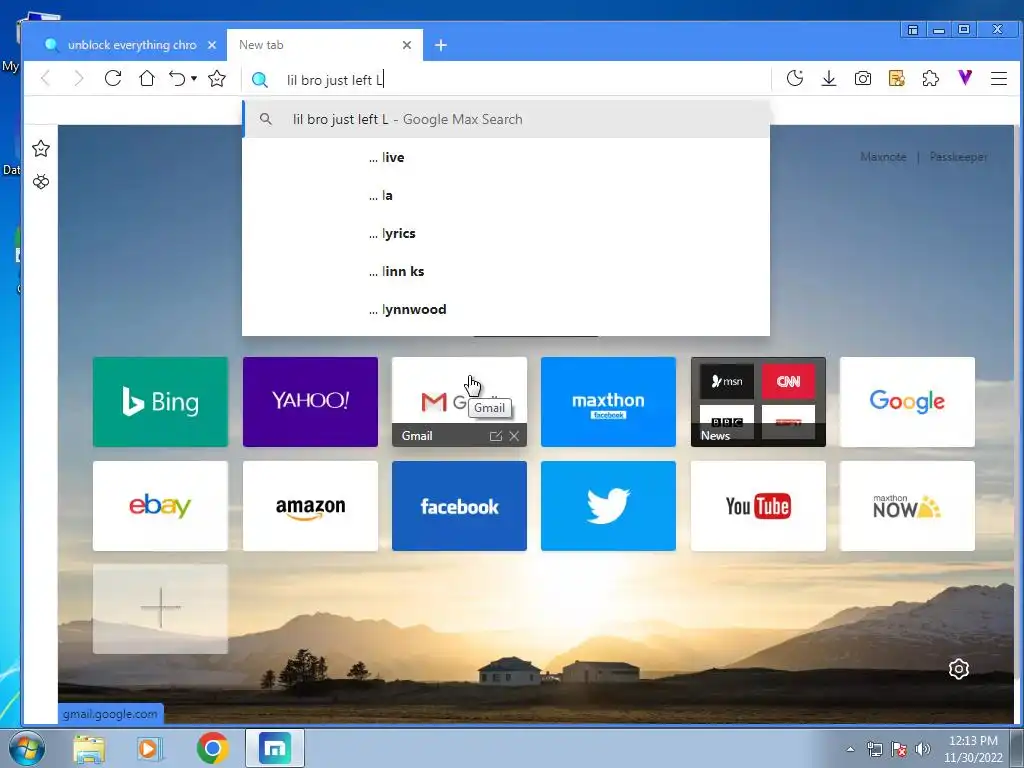Open the Google quick access tile

(907, 402)
